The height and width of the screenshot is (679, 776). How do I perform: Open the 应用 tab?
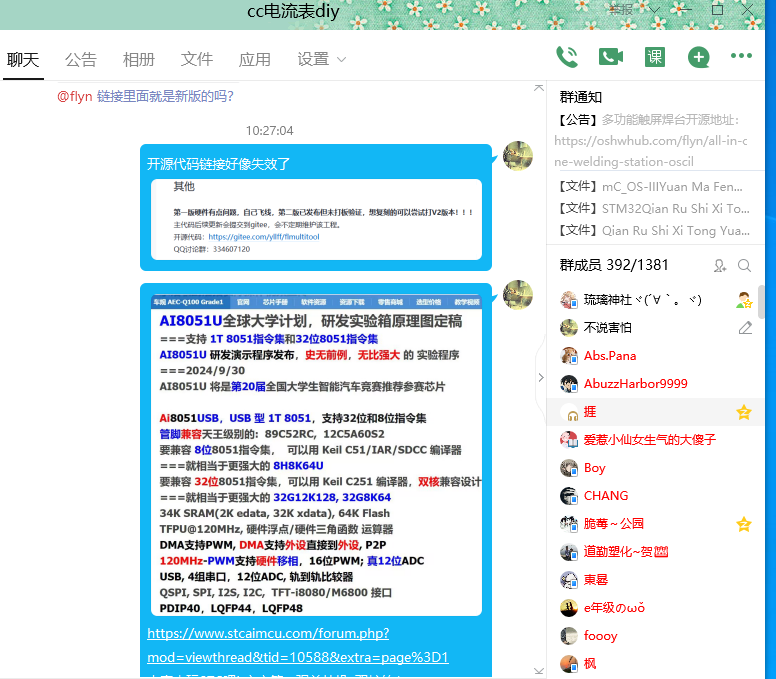coord(254,60)
